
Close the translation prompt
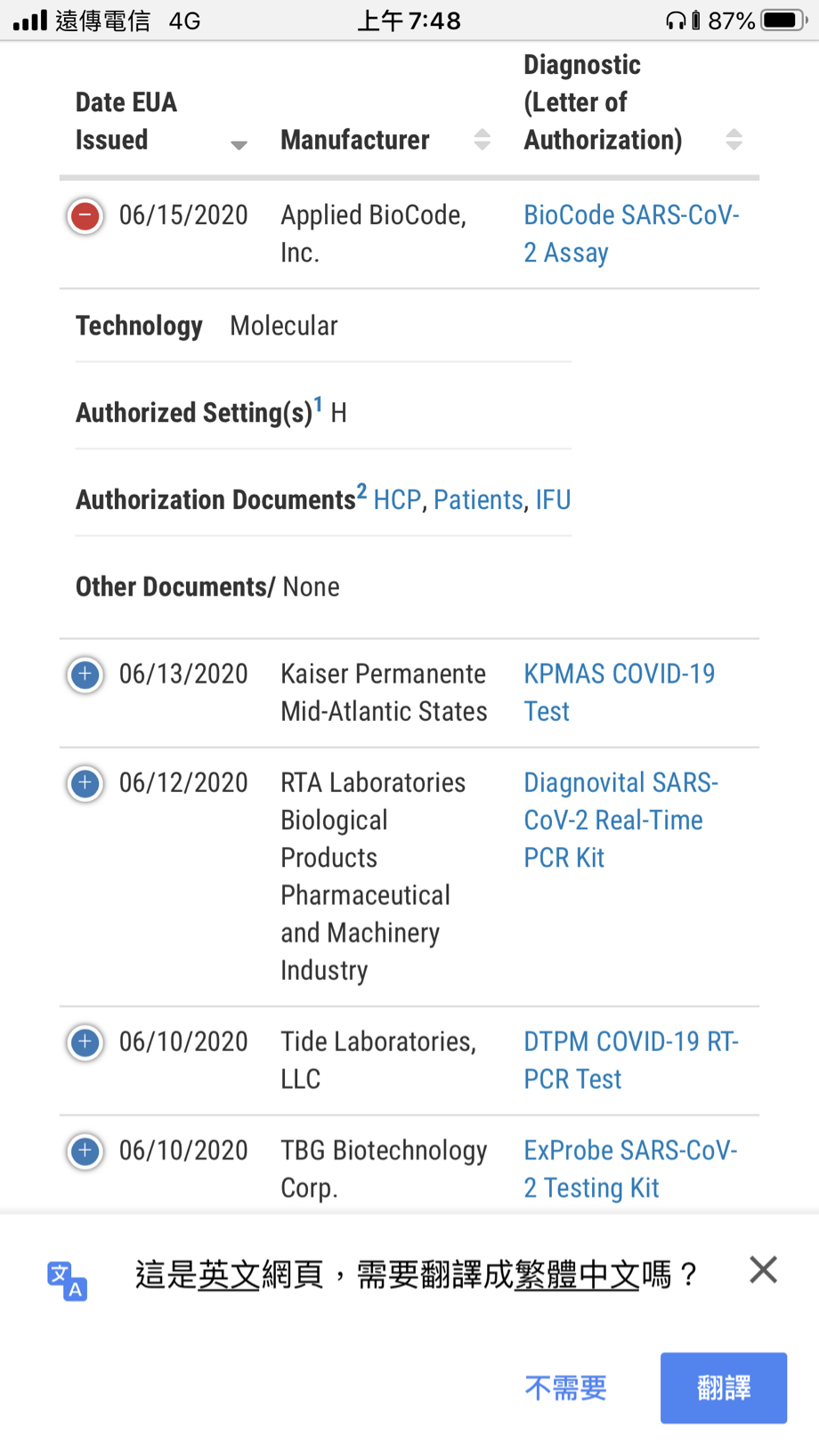click(x=763, y=1270)
